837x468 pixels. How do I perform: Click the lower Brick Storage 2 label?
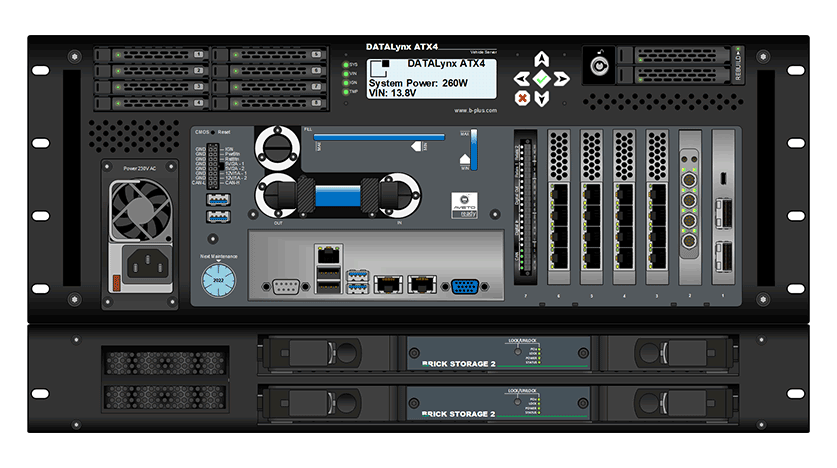pos(459,414)
